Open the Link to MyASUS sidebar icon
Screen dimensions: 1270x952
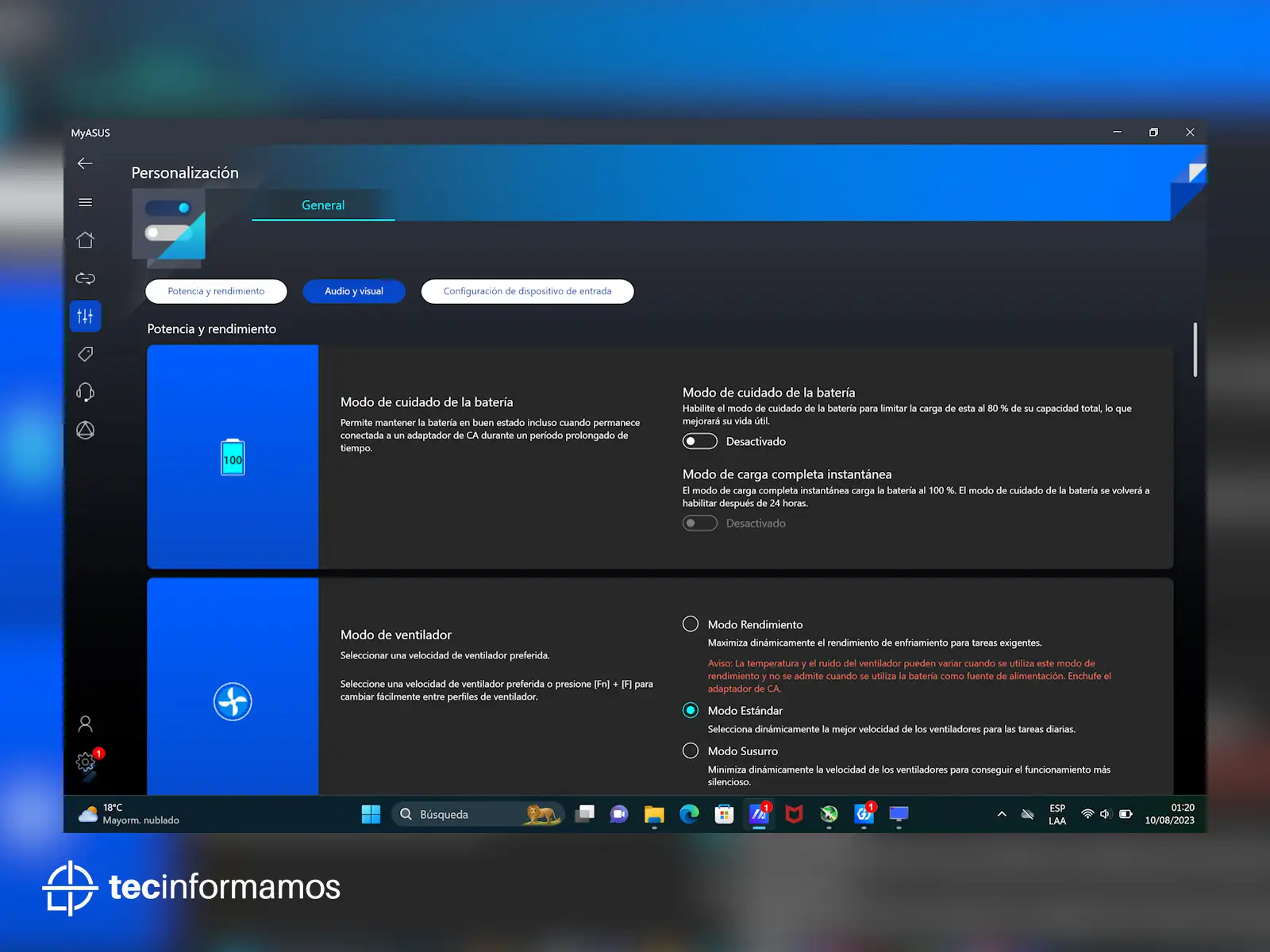[85, 278]
